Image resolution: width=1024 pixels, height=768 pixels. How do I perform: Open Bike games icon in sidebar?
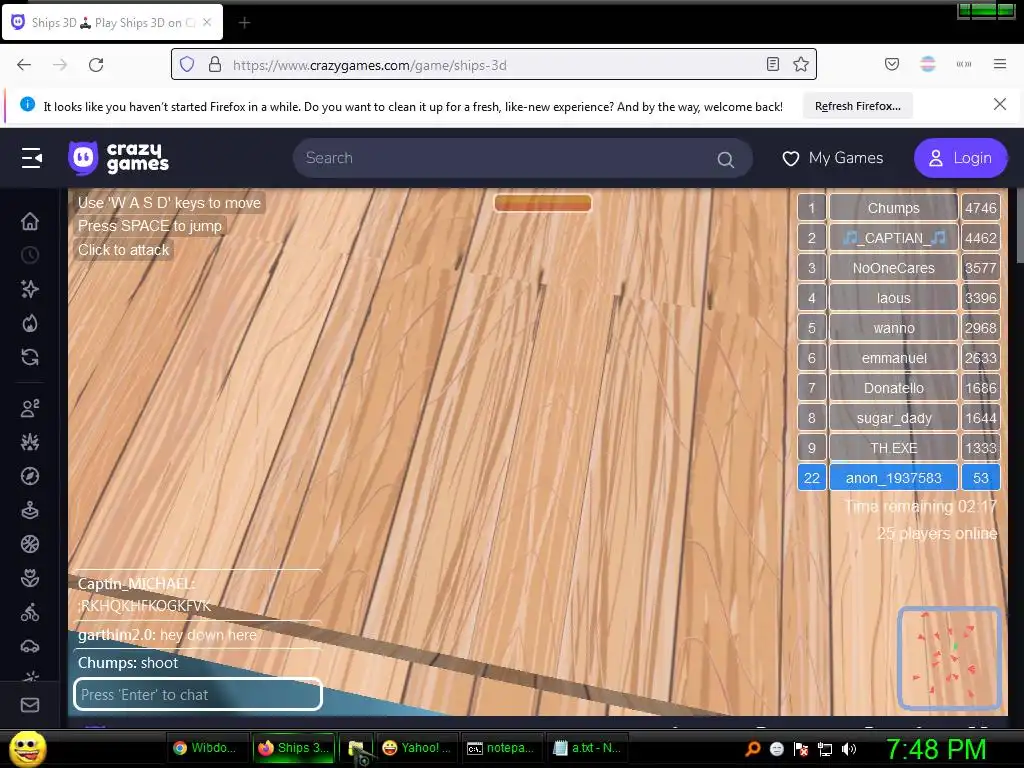pyautogui.click(x=30, y=613)
